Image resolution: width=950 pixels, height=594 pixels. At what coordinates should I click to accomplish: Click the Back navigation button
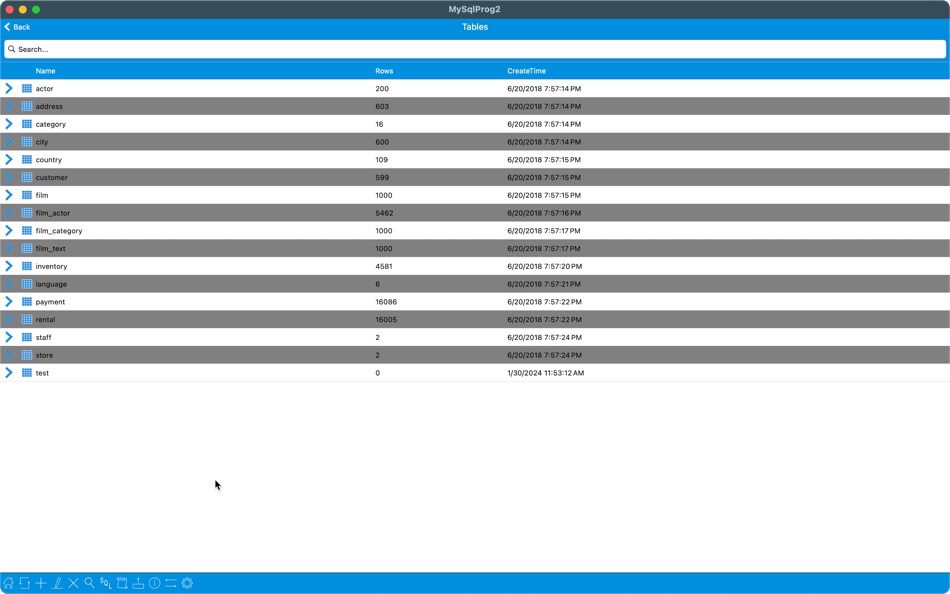point(17,27)
